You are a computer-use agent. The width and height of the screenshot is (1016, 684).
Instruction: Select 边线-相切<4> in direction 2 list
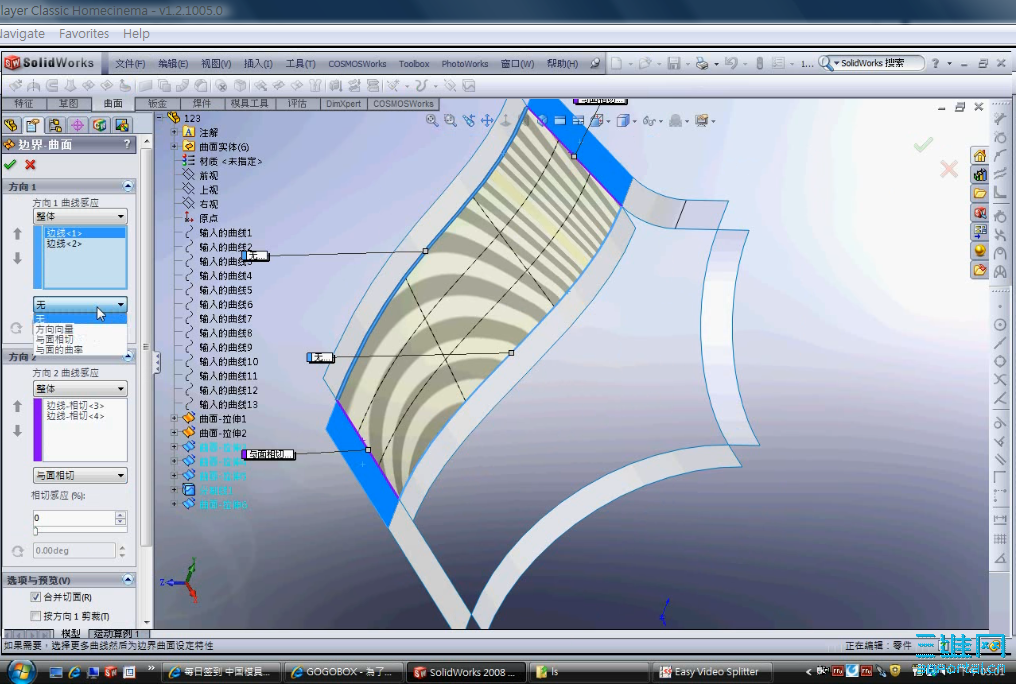click(75, 416)
